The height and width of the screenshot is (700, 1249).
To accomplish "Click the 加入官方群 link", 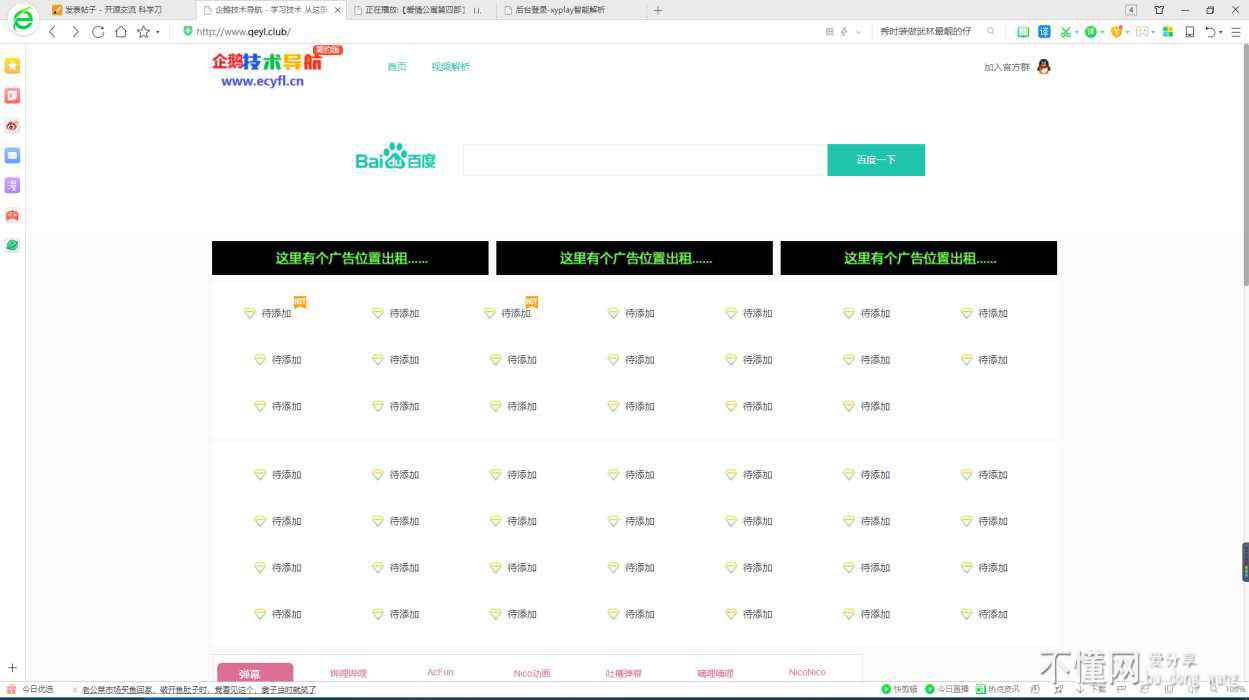I will [1006, 67].
